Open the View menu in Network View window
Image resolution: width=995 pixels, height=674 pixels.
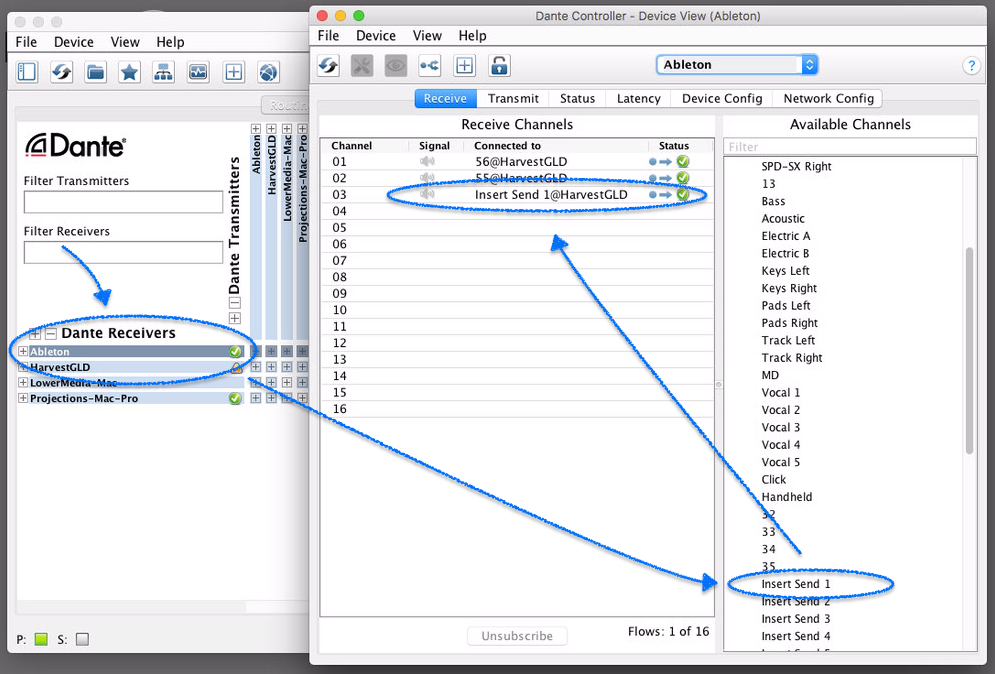click(125, 42)
